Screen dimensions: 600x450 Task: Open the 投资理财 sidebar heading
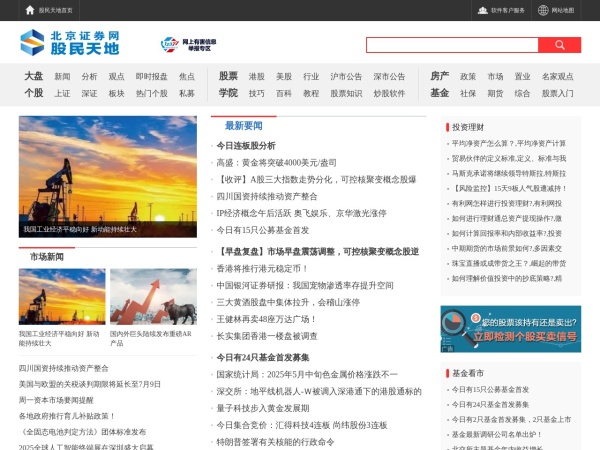[x=468, y=127]
